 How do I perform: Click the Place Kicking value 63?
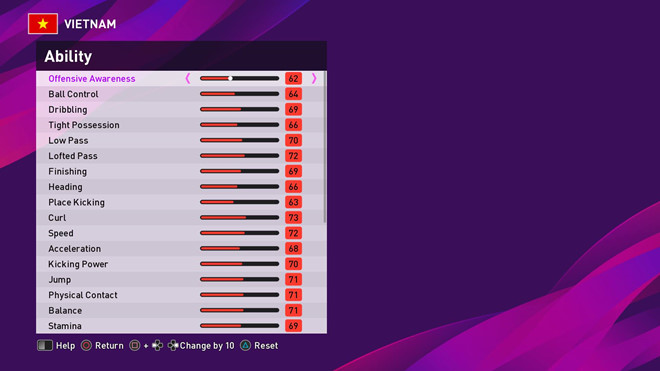pyautogui.click(x=293, y=202)
